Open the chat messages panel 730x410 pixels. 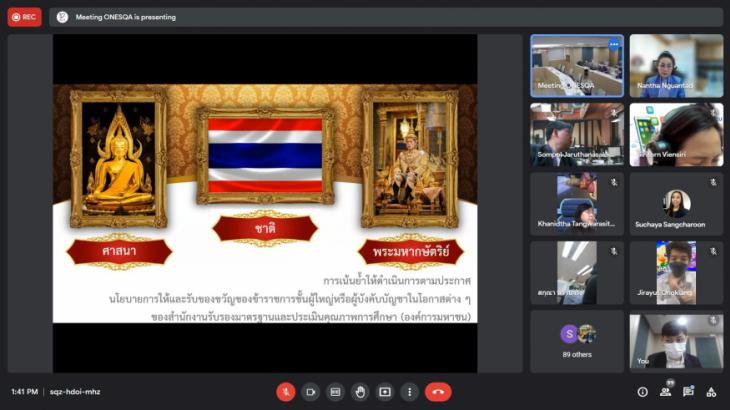click(688, 392)
